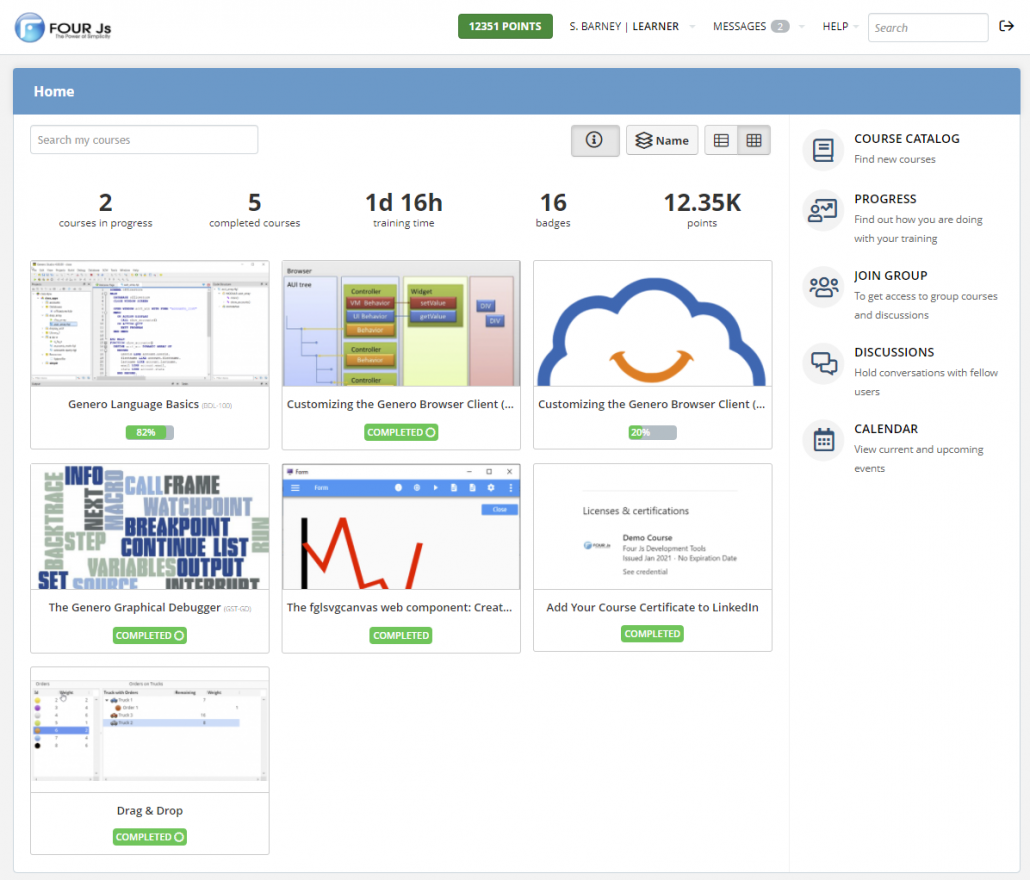The height and width of the screenshot is (880, 1030).
Task: Click the 82% progress bar on Genero Language Basics
Action: click(x=149, y=431)
